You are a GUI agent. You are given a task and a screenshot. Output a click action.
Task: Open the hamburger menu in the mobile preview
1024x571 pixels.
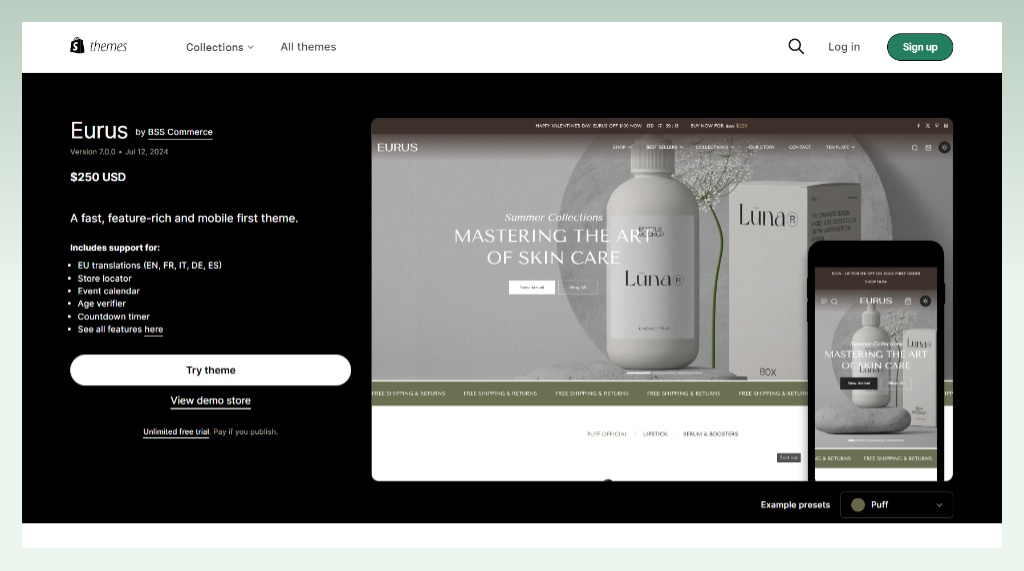point(824,301)
